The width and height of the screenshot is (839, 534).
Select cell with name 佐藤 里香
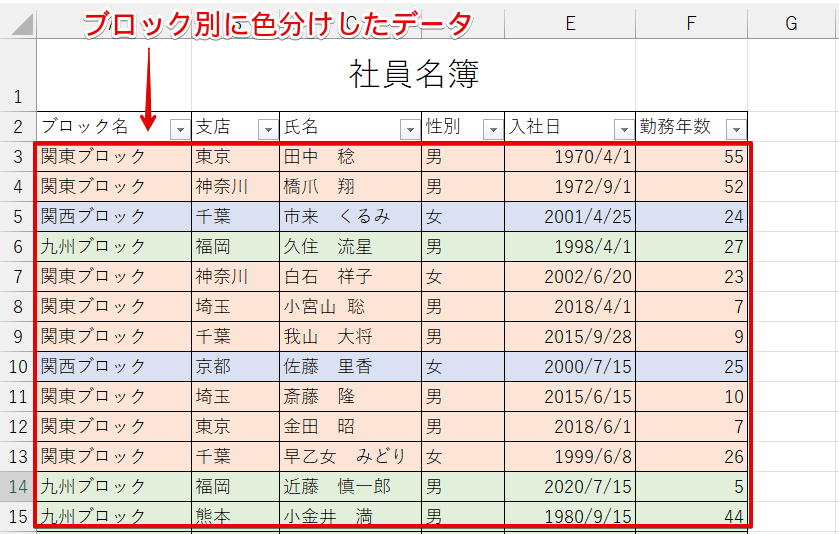(350, 367)
